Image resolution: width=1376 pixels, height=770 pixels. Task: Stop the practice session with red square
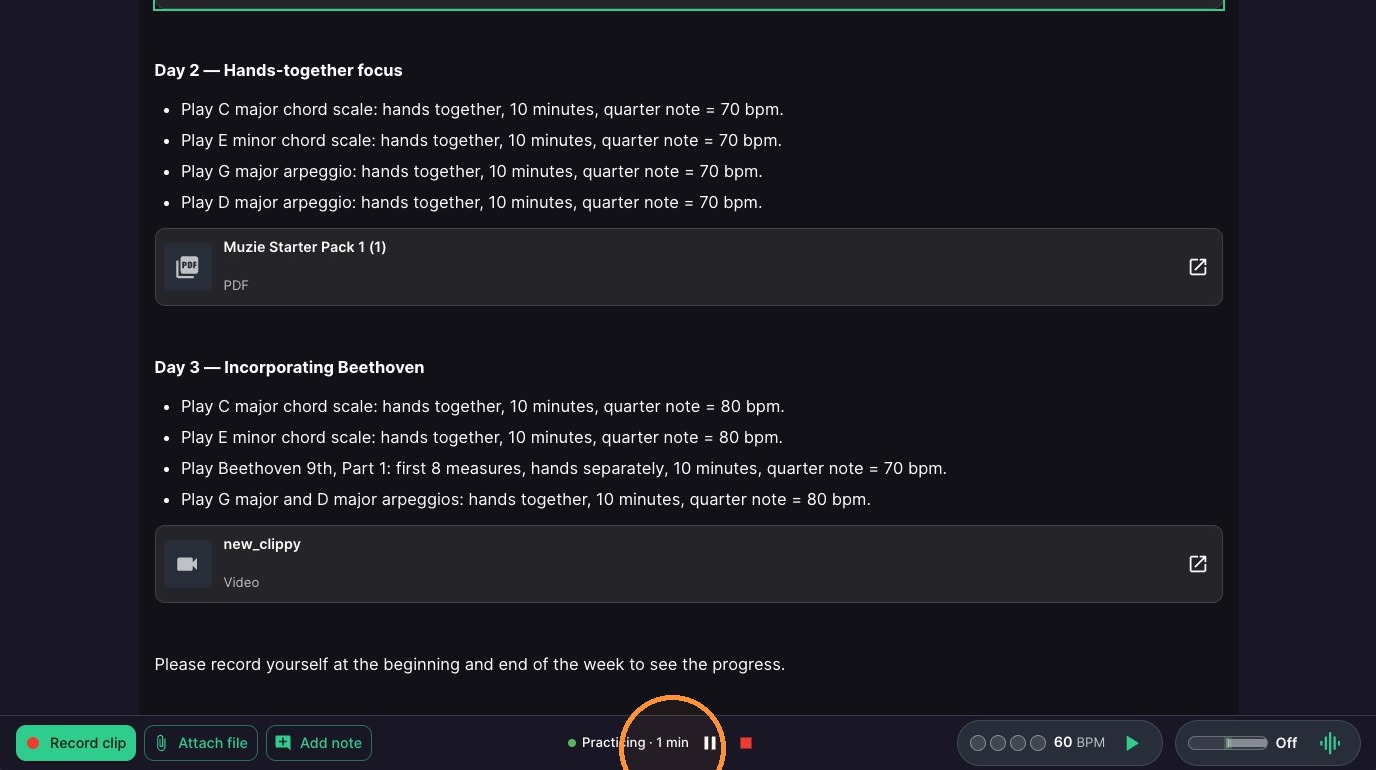point(745,743)
